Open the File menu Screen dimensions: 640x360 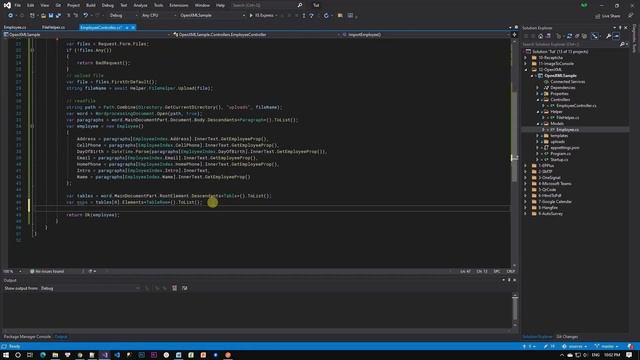[x=18, y=5]
